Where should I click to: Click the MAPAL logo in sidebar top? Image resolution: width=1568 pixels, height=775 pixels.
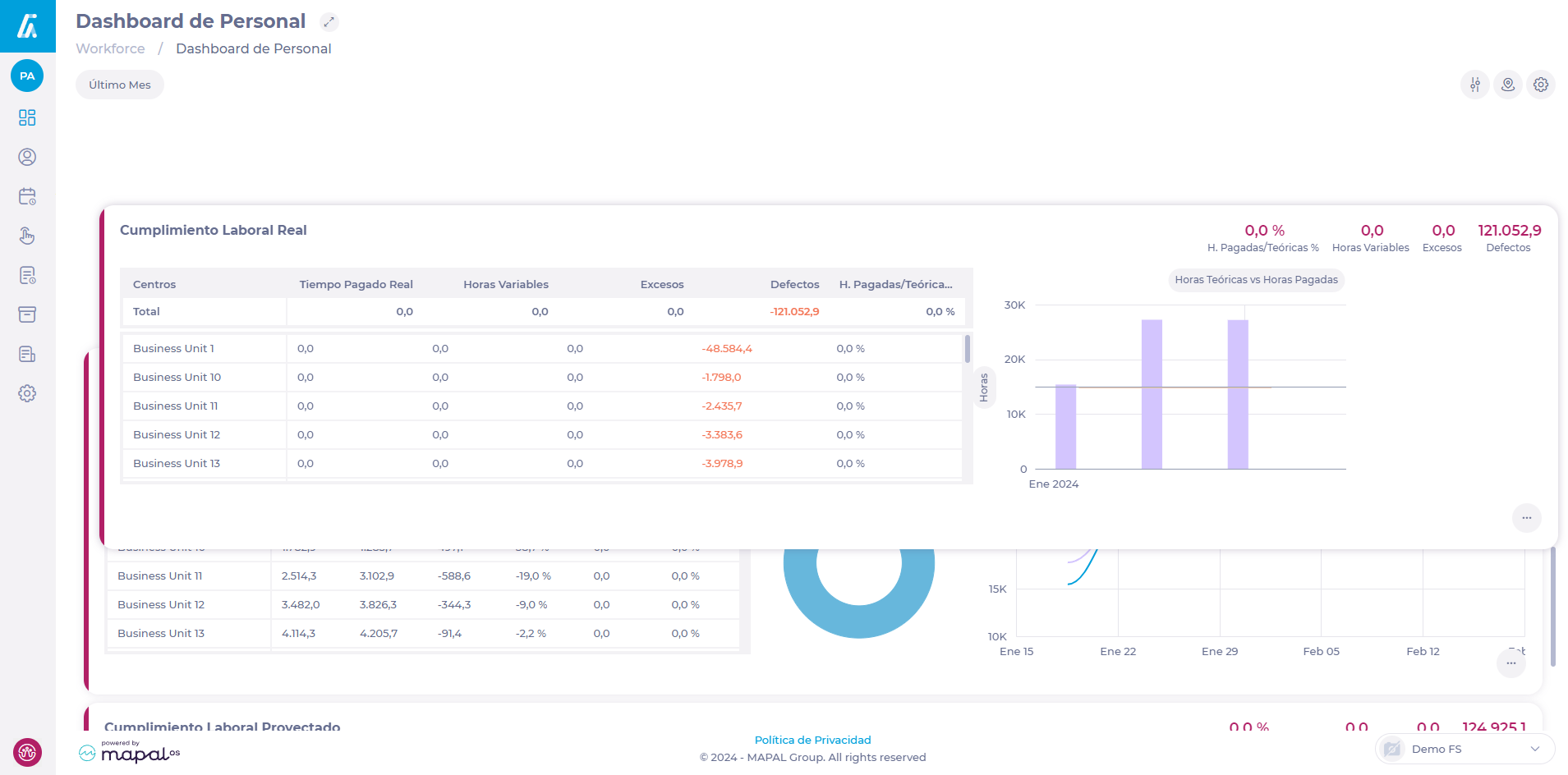[x=27, y=26]
